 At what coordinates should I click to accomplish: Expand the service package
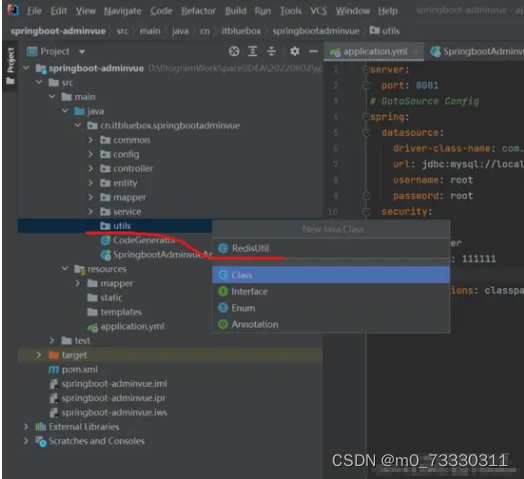click(90, 212)
